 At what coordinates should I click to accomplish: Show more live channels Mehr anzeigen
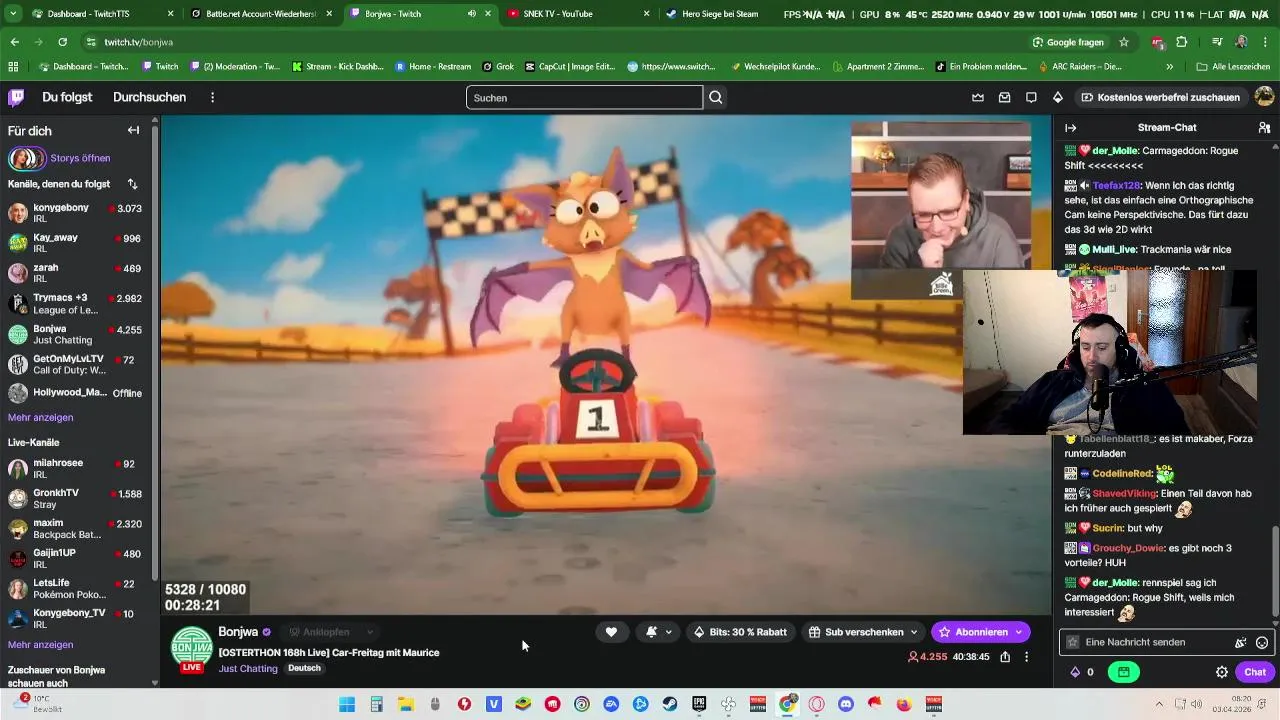pyautogui.click(x=41, y=645)
